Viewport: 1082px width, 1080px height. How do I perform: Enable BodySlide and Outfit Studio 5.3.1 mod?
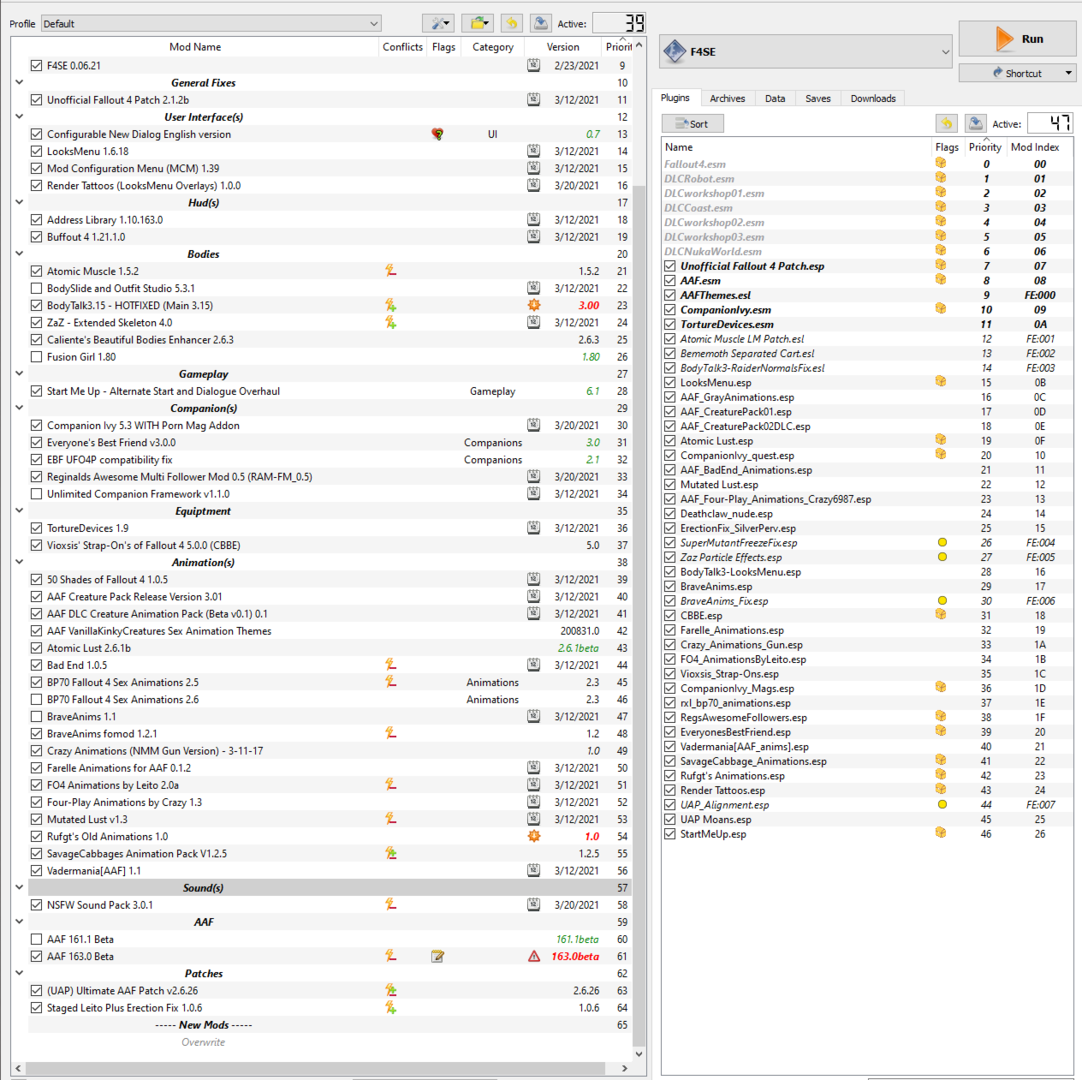coord(37,288)
